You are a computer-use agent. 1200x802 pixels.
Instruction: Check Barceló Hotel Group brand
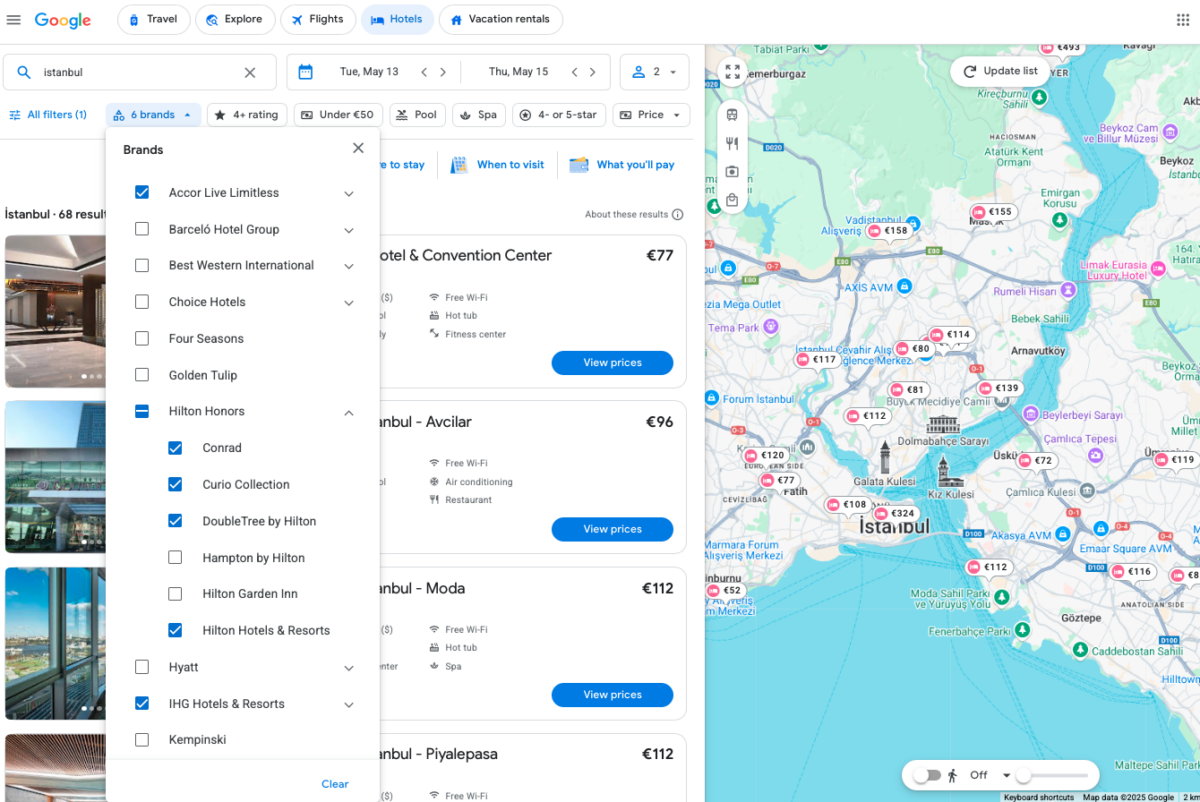click(x=142, y=229)
